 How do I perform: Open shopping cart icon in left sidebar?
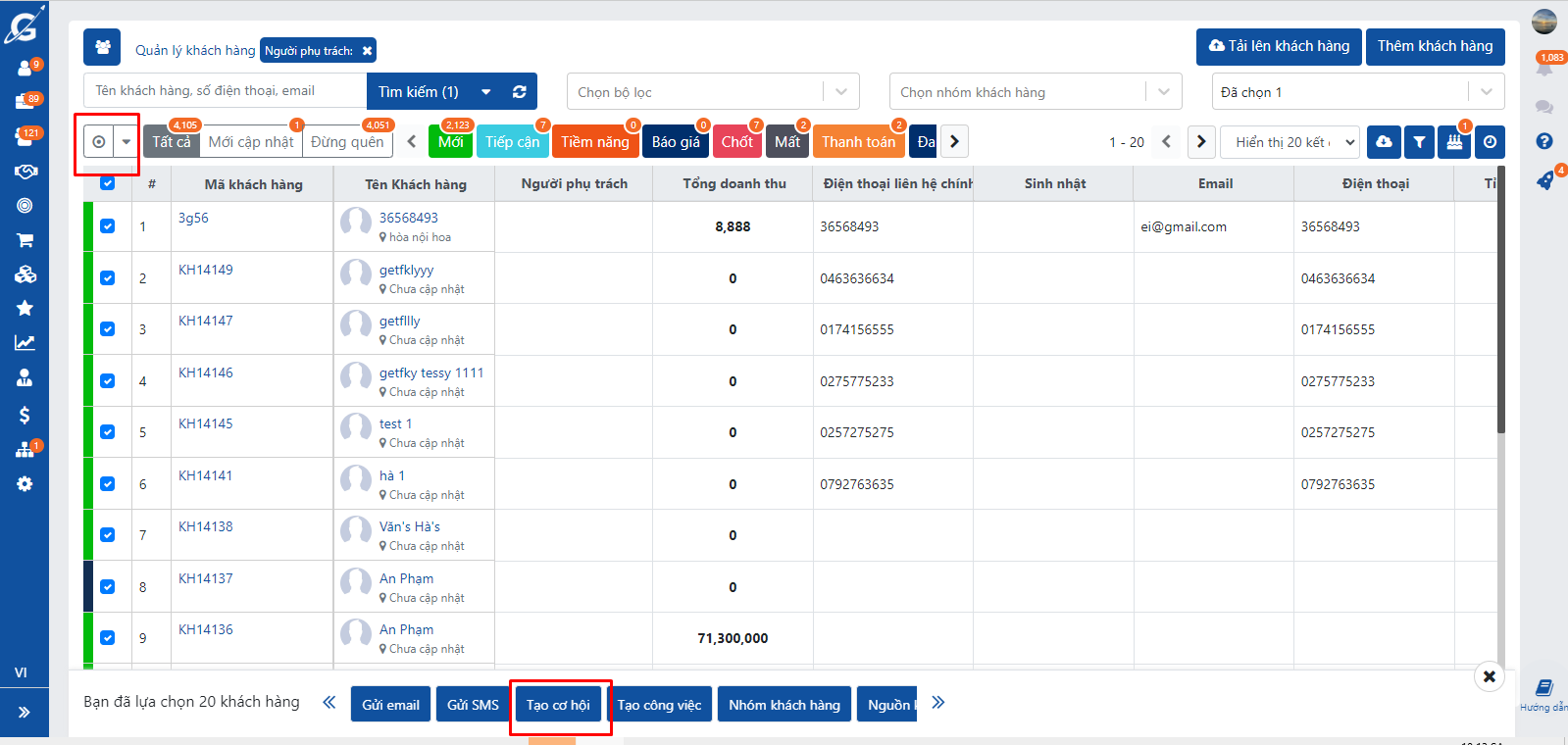pyautogui.click(x=25, y=240)
